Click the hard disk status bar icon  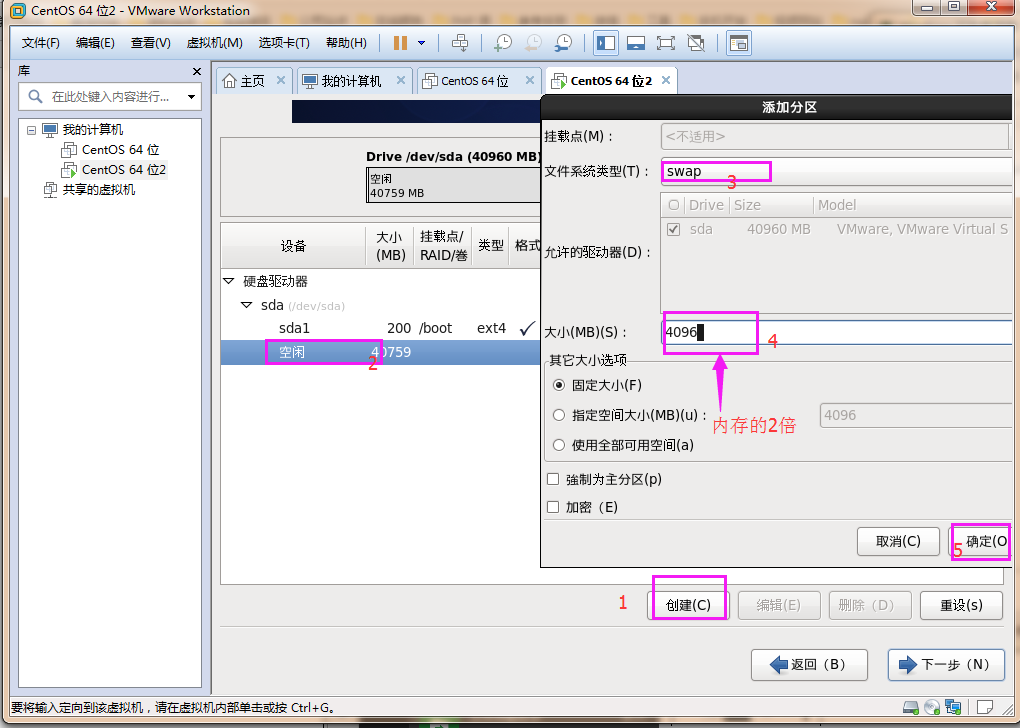click(911, 707)
